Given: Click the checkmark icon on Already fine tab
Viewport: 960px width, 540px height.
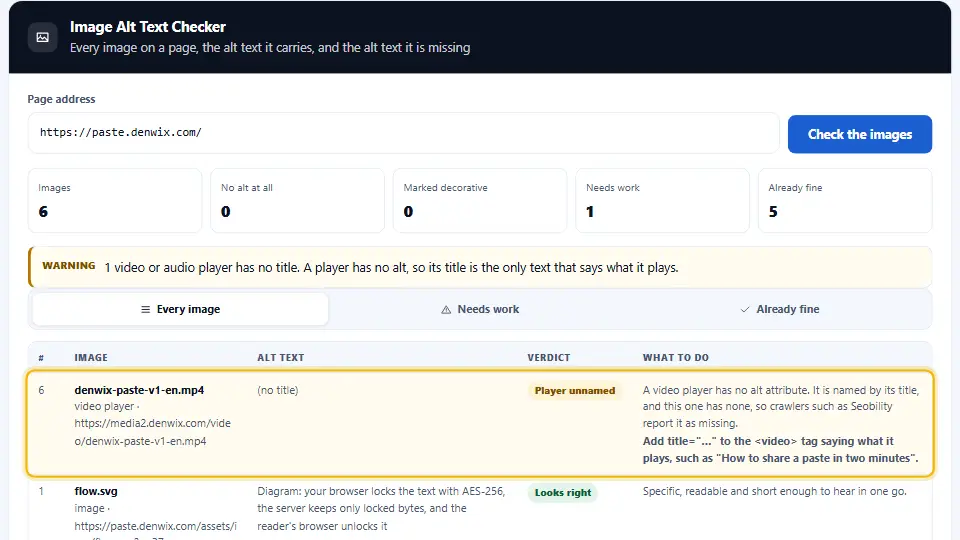Looking at the screenshot, I should 744,310.
